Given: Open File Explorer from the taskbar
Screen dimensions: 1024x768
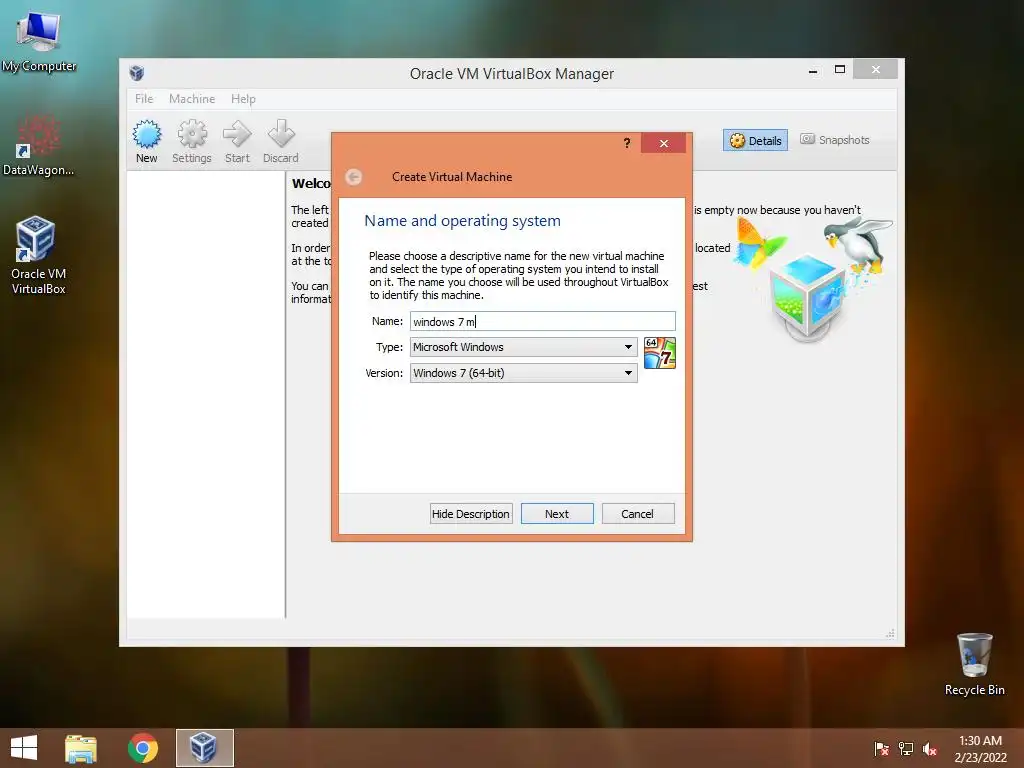Looking at the screenshot, I should 81,748.
